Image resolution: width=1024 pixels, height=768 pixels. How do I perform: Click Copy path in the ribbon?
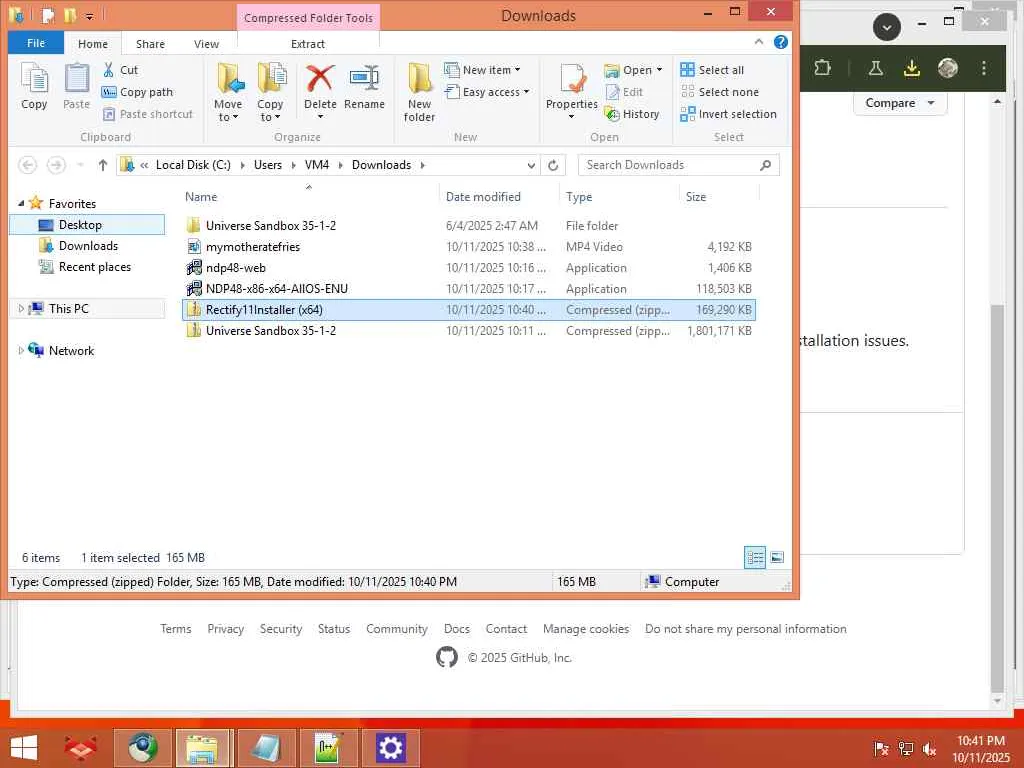138,92
